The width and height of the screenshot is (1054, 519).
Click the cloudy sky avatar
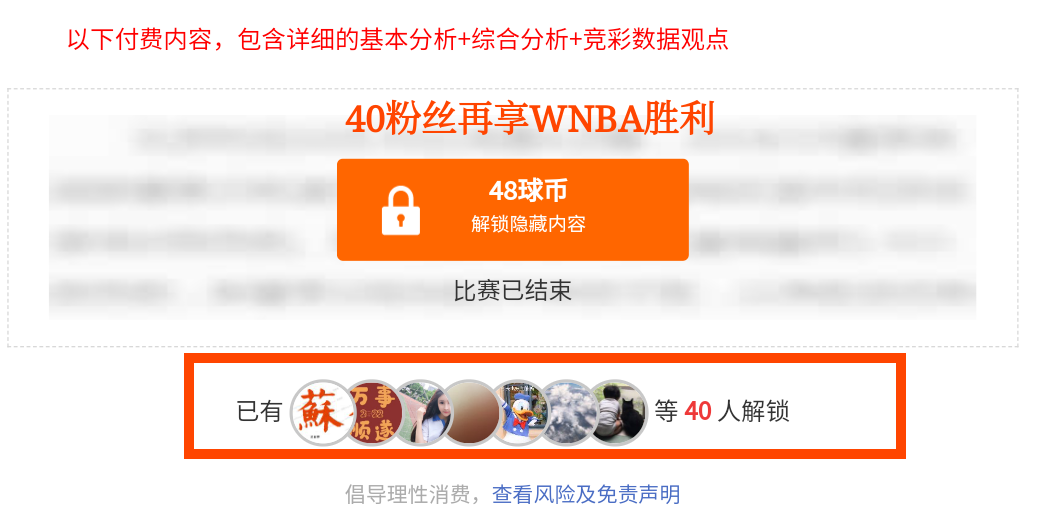click(568, 412)
